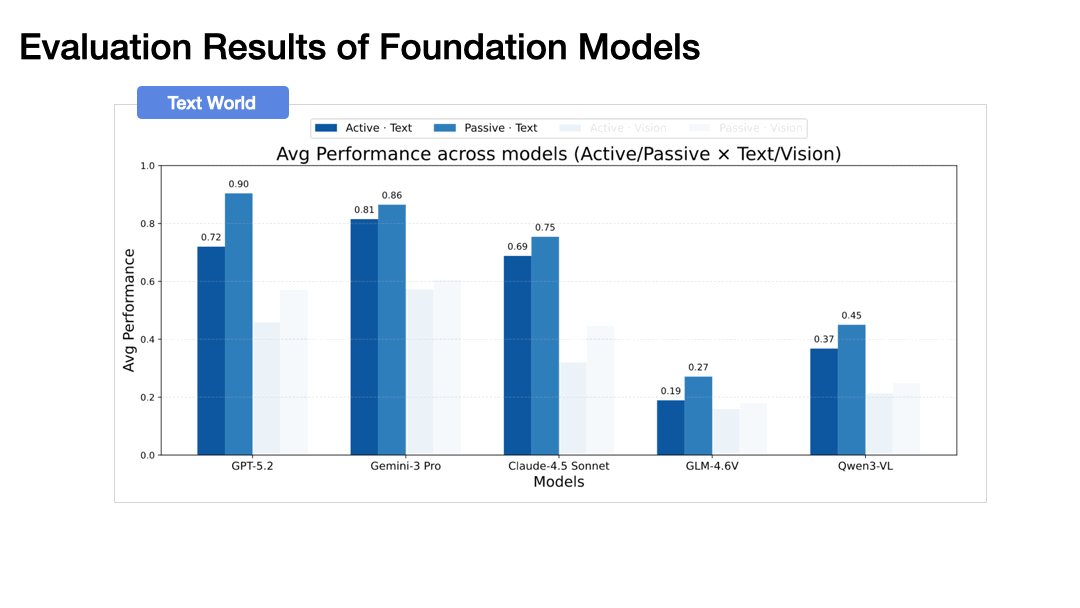The height and width of the screenshot is (608, 1080).
Task: Click Gemini-3 Pro Passive Text bar labeled 0.86
Action: click(x=392, y=330)
